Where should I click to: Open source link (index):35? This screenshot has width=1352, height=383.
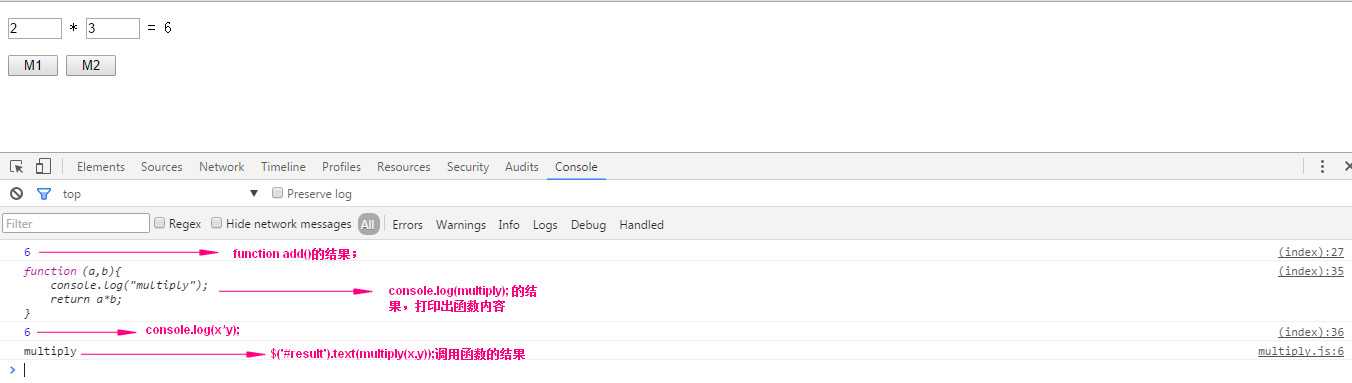pos(1311,271)
